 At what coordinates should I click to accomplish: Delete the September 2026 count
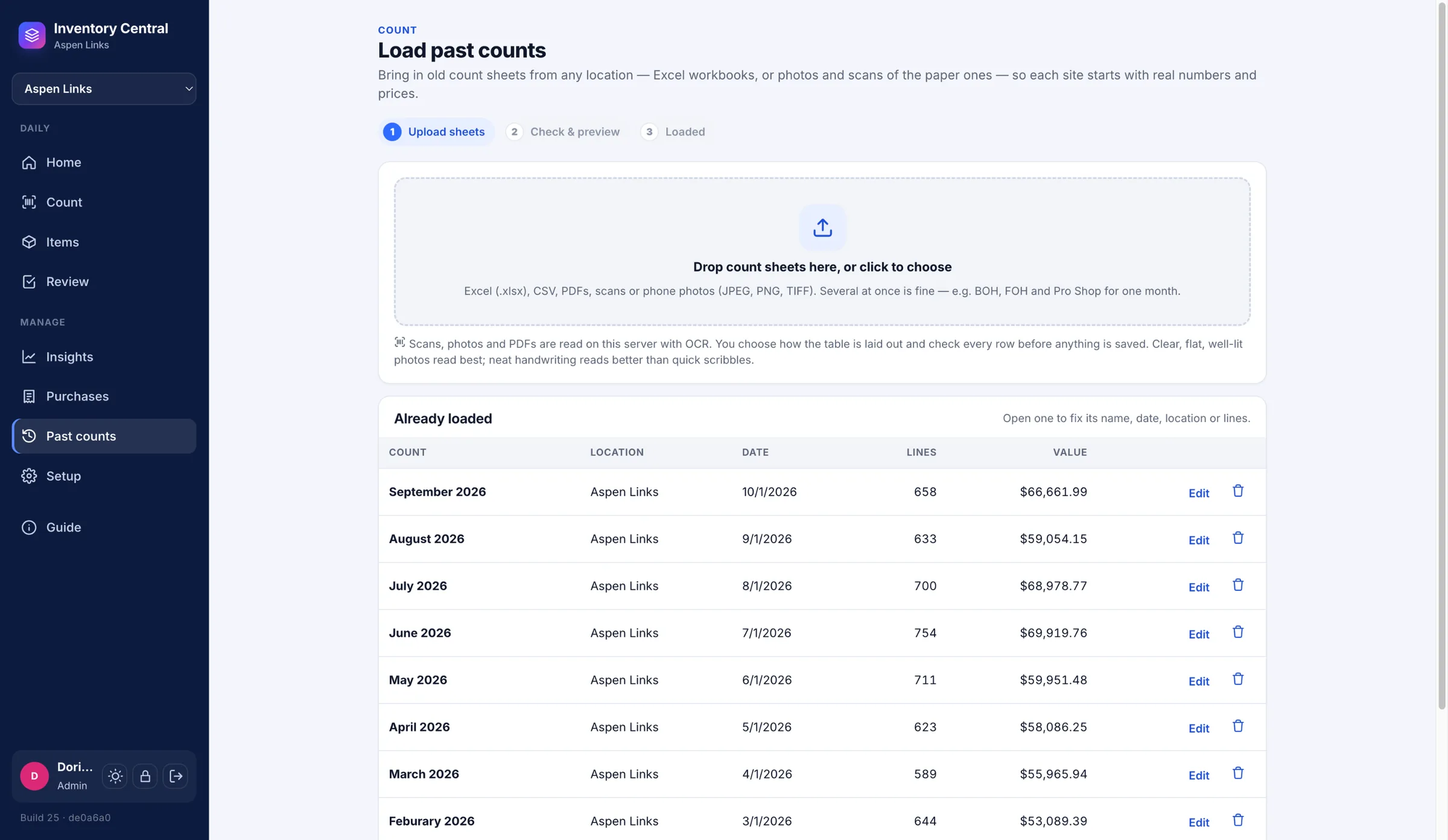(1238, 491)
